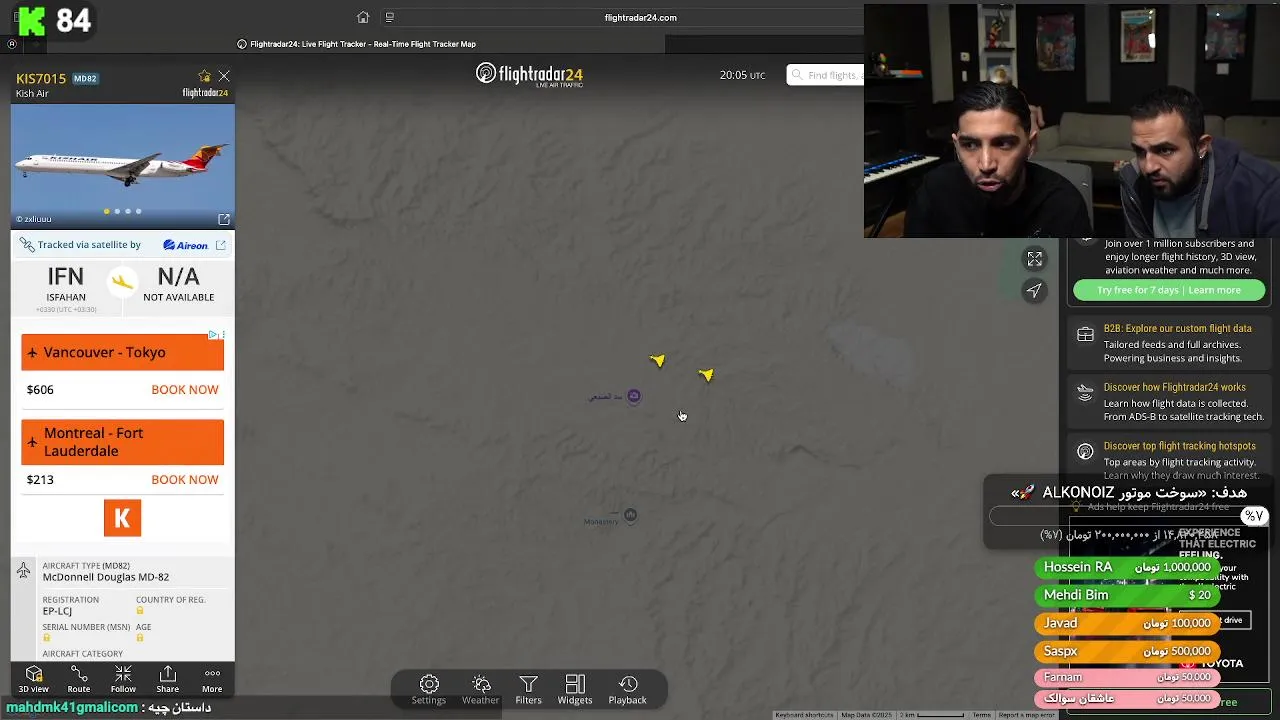Center map on my location

point(1035,290)
